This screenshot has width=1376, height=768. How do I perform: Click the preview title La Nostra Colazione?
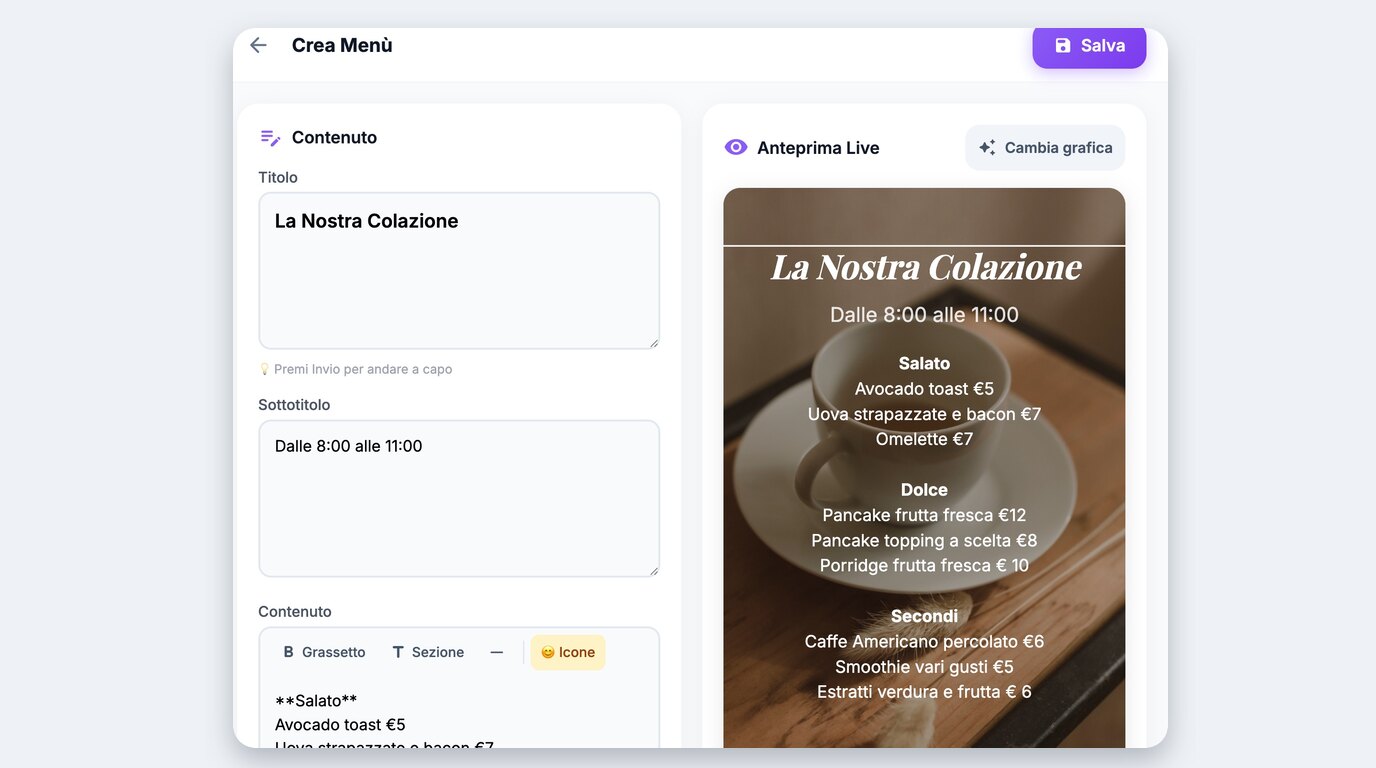(x=926, y=267)
